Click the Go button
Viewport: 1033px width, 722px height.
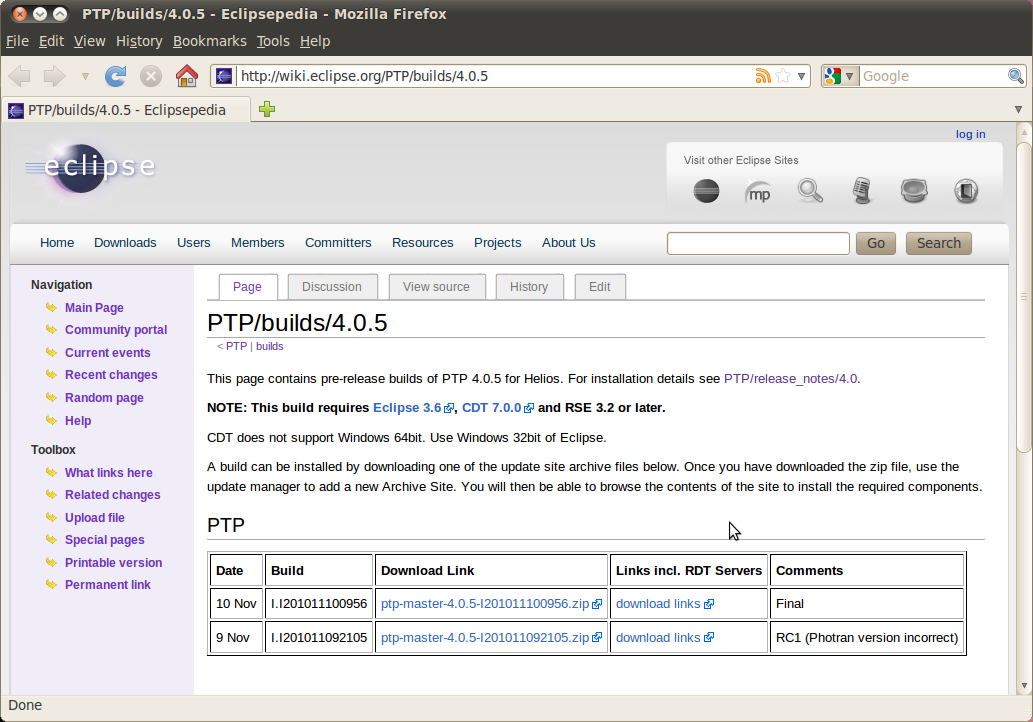[x=876, y=243]
